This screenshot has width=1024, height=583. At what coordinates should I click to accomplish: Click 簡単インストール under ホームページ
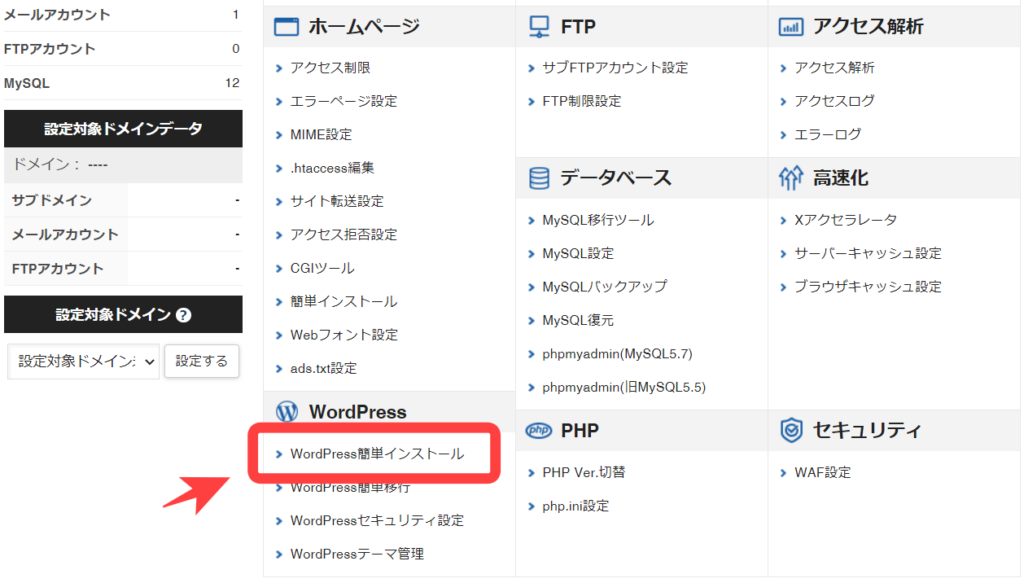coord(344,302)
